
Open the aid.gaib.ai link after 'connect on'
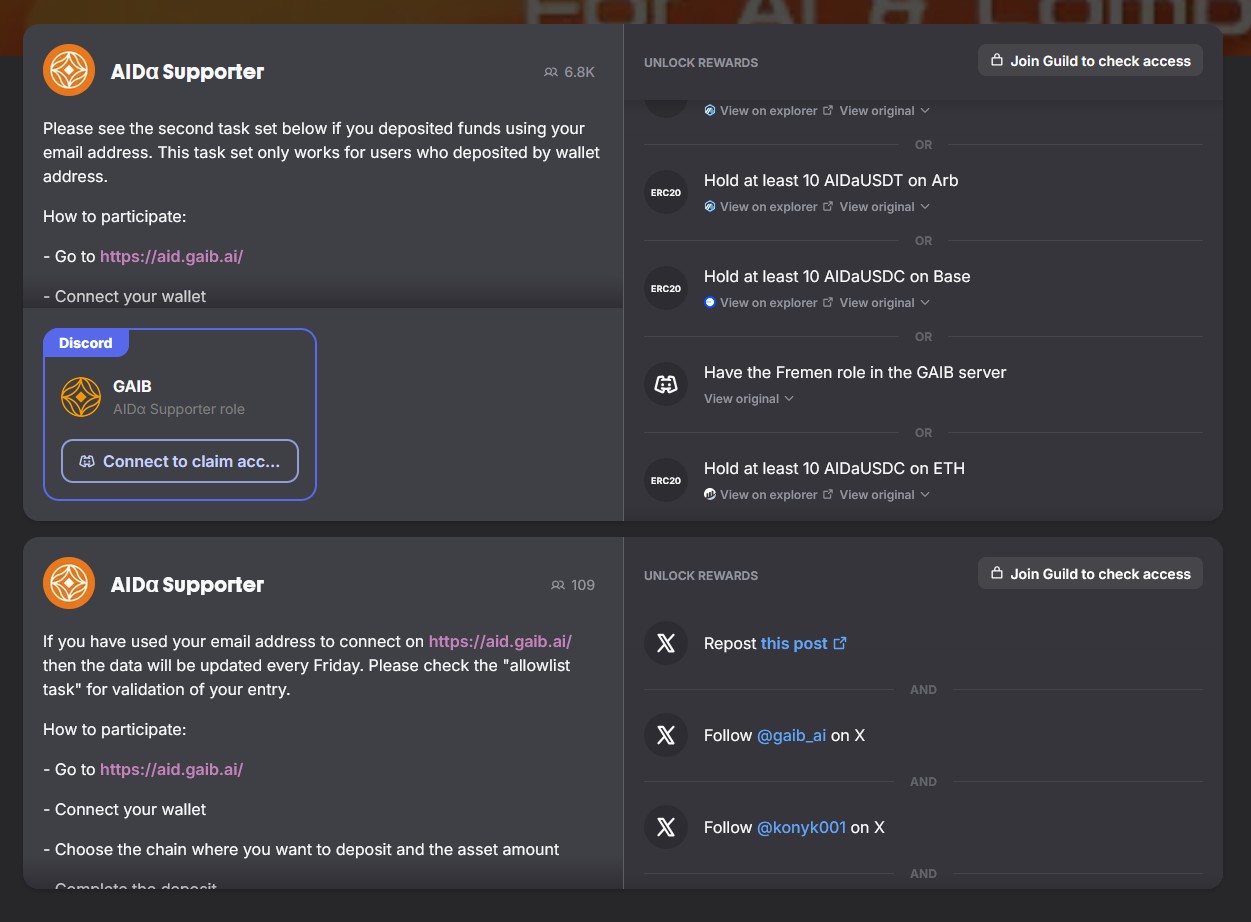pyautogui.click(x=500, y=641)
